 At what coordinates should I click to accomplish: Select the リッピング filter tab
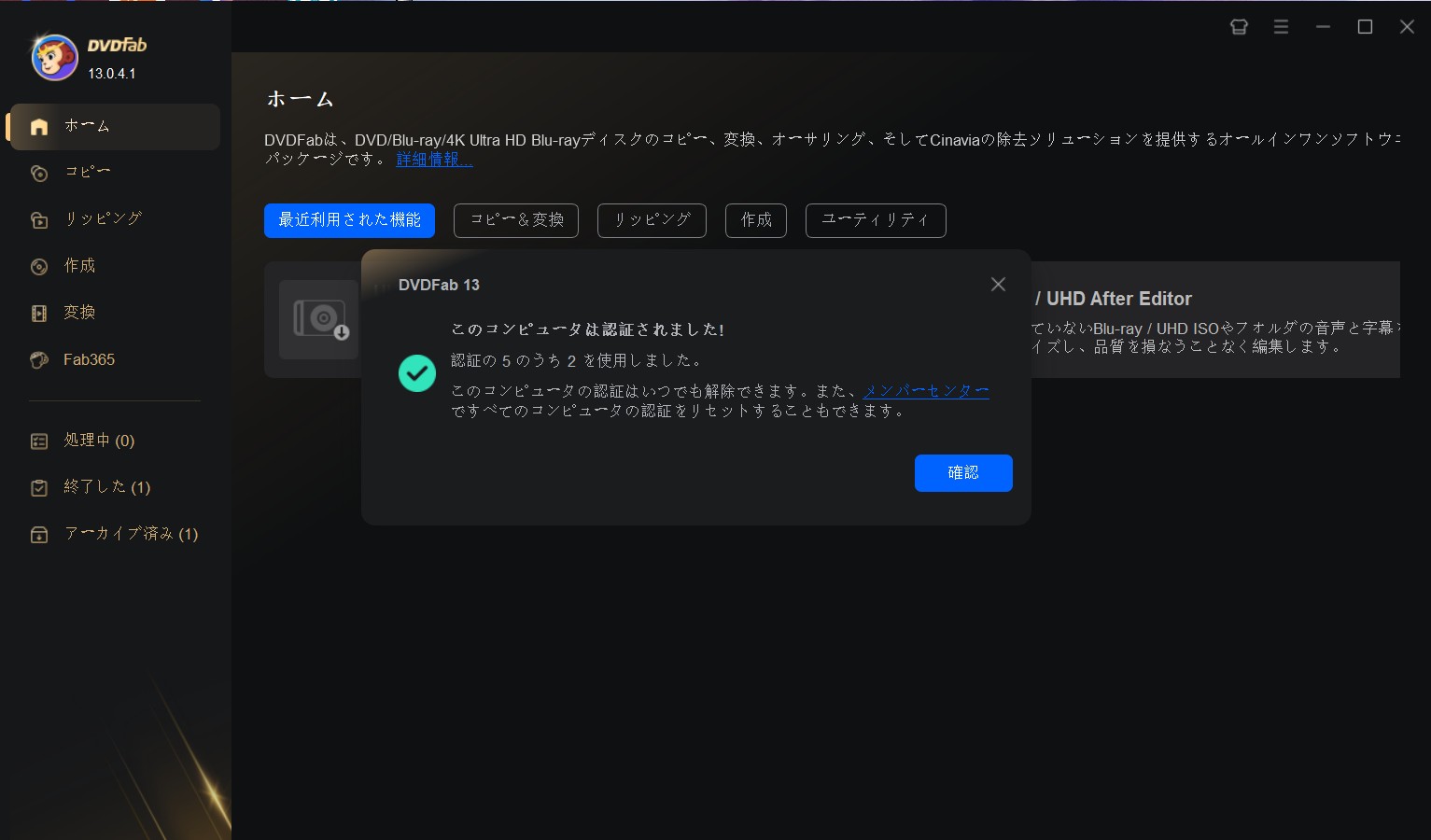click(652, 220)
